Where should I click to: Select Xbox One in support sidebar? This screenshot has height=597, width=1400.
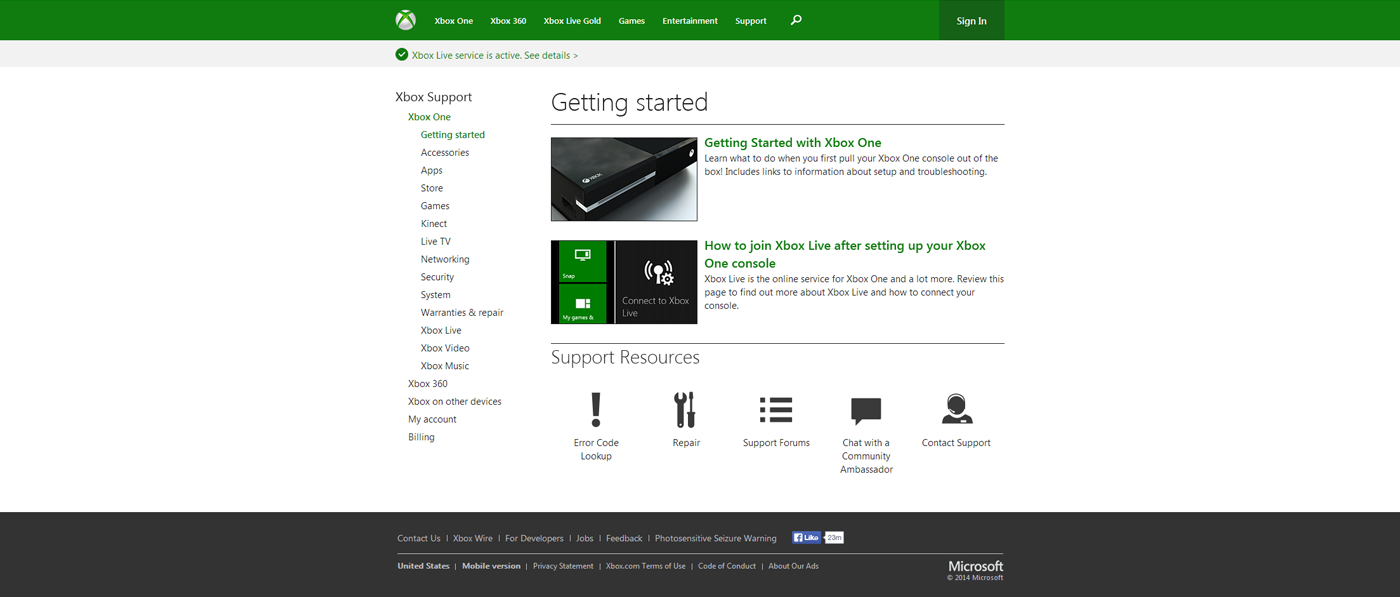pyautogui.click(x=429, y=117)
